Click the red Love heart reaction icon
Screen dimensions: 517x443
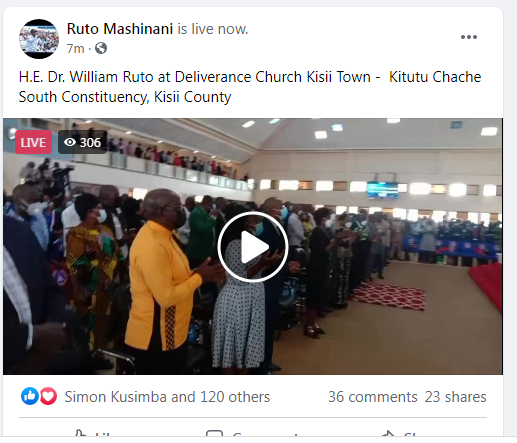(x=48, y=396)
